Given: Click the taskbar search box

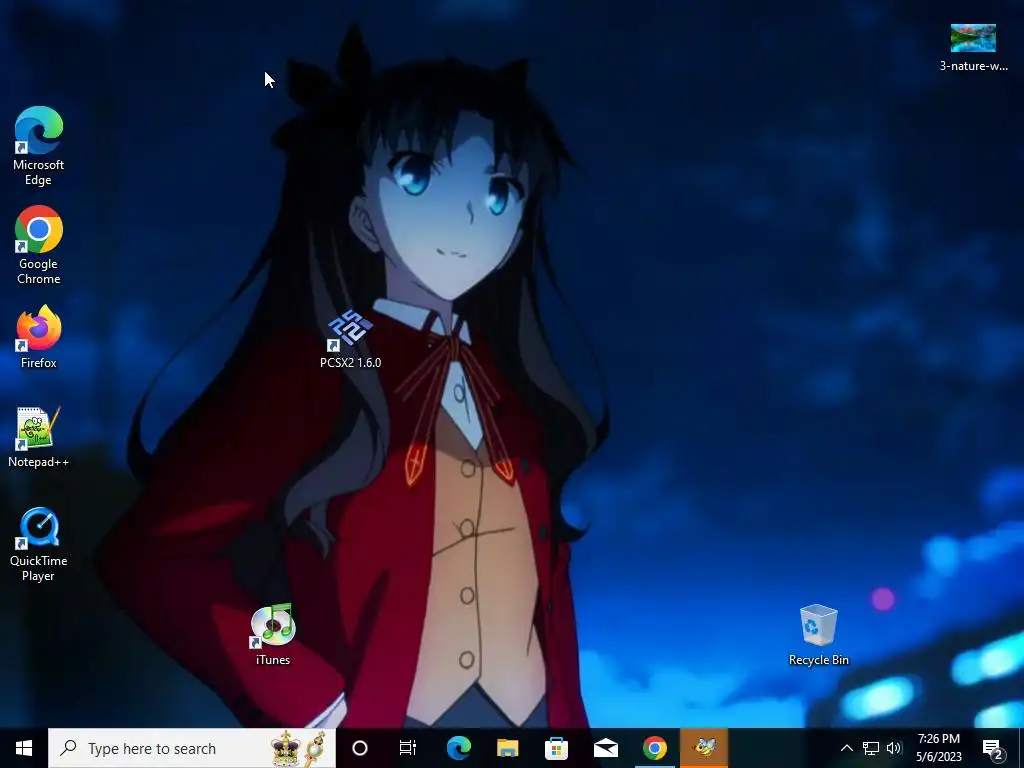Looking at the screenshot, I should [192, 748].
